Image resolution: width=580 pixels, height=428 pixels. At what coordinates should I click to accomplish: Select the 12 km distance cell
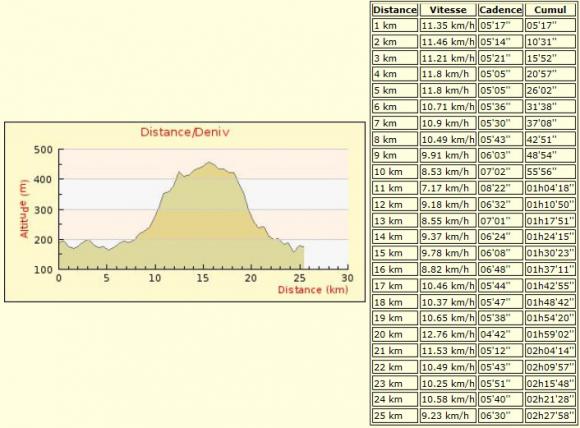pos(395,204)
